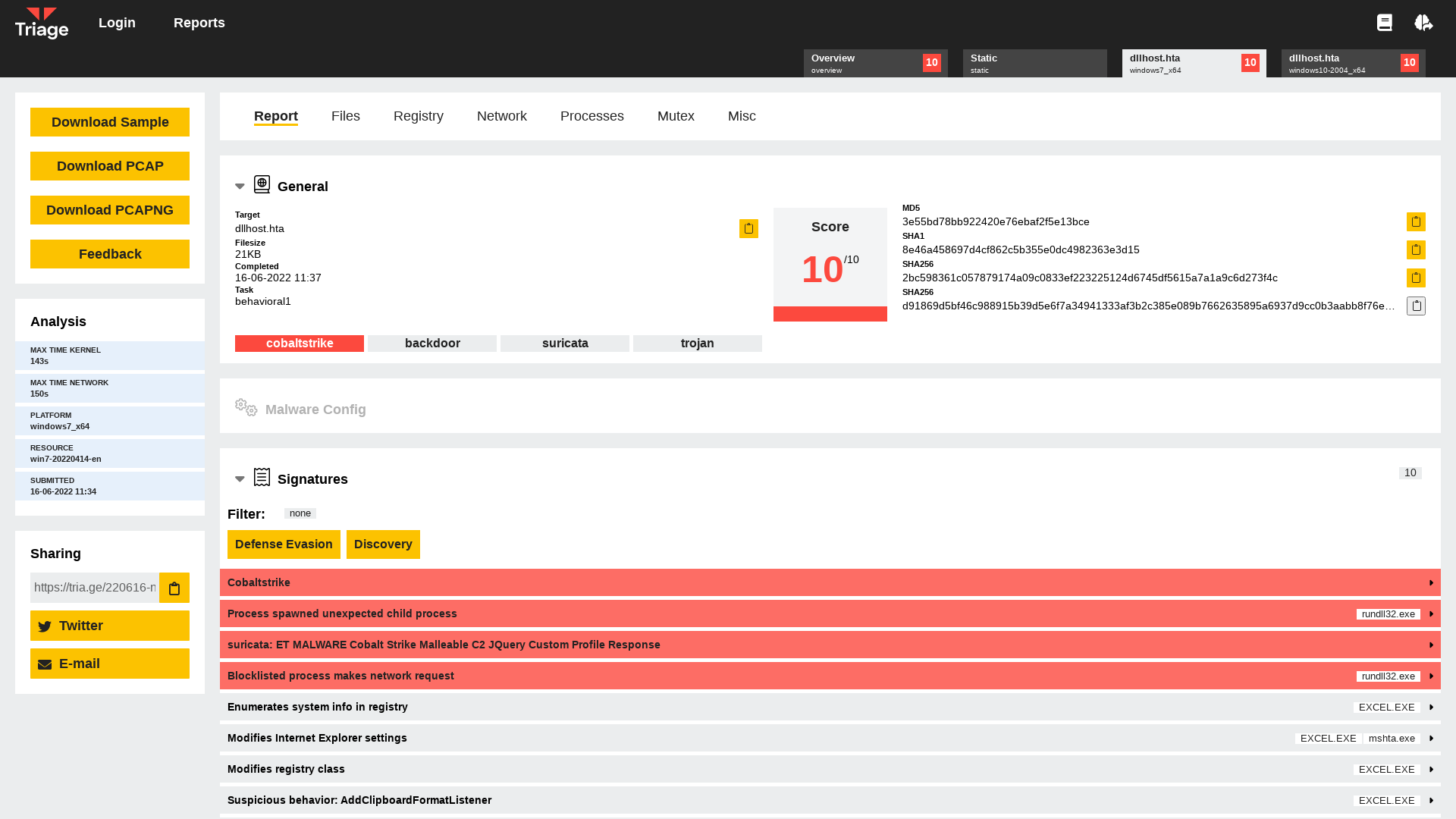Expand Suspicious behavior AddClipboardFormatListener row

click(x=830, y=800)
